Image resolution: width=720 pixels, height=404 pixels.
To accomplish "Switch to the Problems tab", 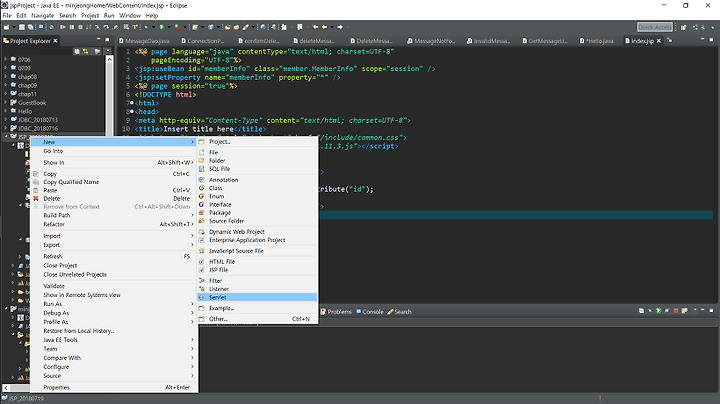I will (336, 312).
